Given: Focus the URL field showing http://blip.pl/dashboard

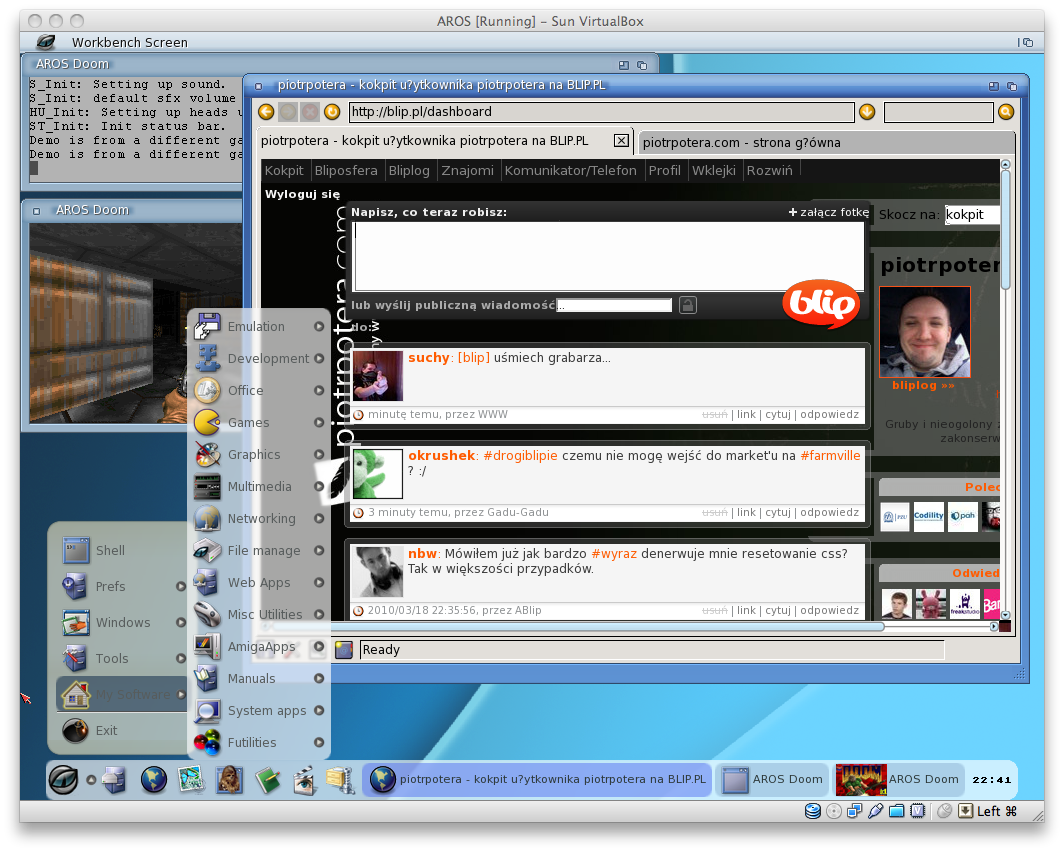Looking at the screenshot, I should (x=602, y=112).
